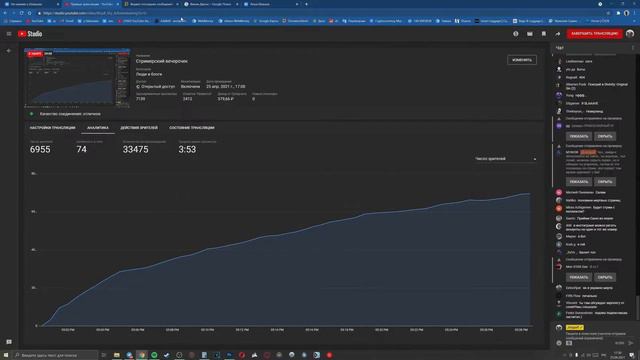
Task: Switch to the Analytics tab
Action: tap(98, 128)
